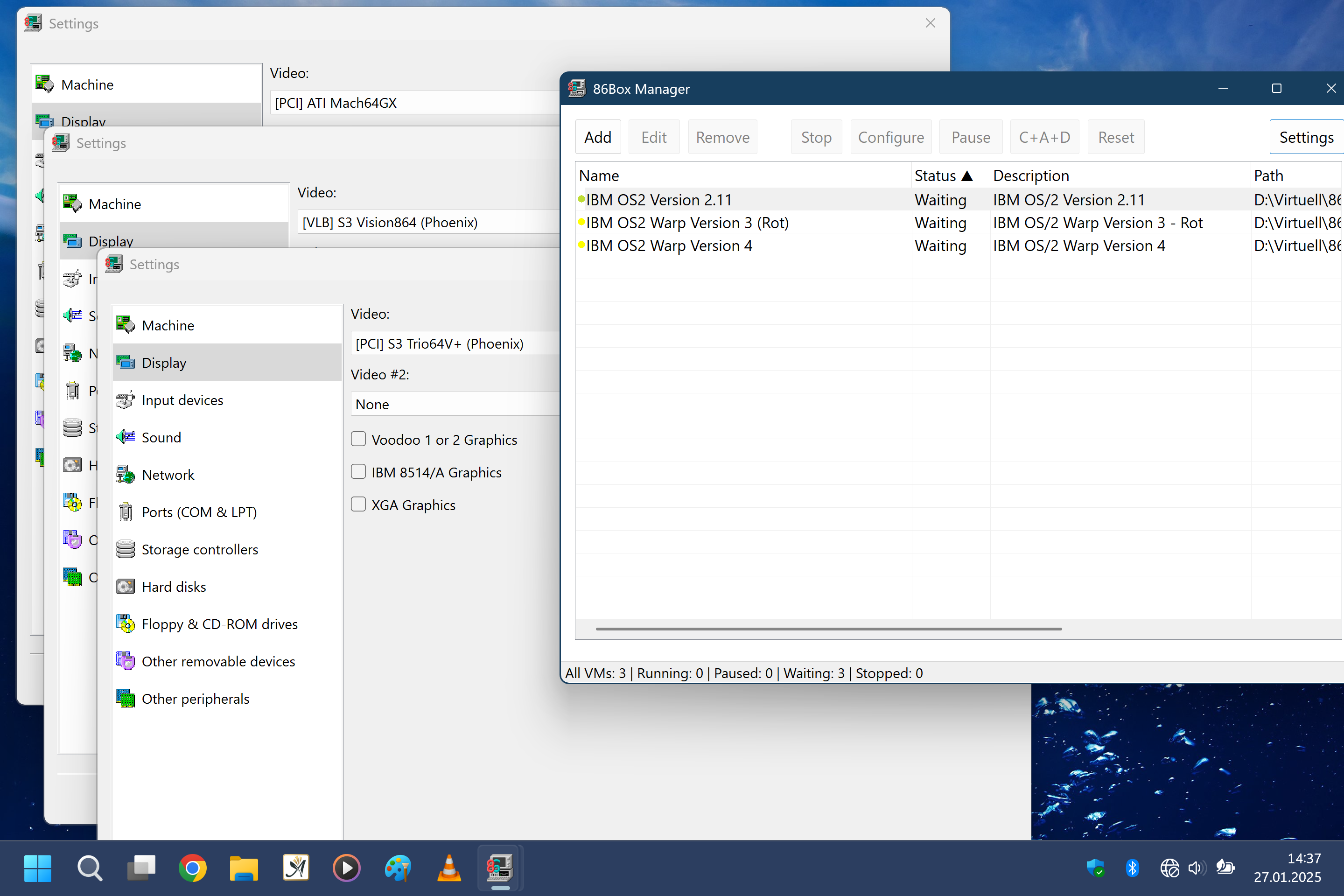
Task: Open the Windows Start menu
Action: [38, 868]
